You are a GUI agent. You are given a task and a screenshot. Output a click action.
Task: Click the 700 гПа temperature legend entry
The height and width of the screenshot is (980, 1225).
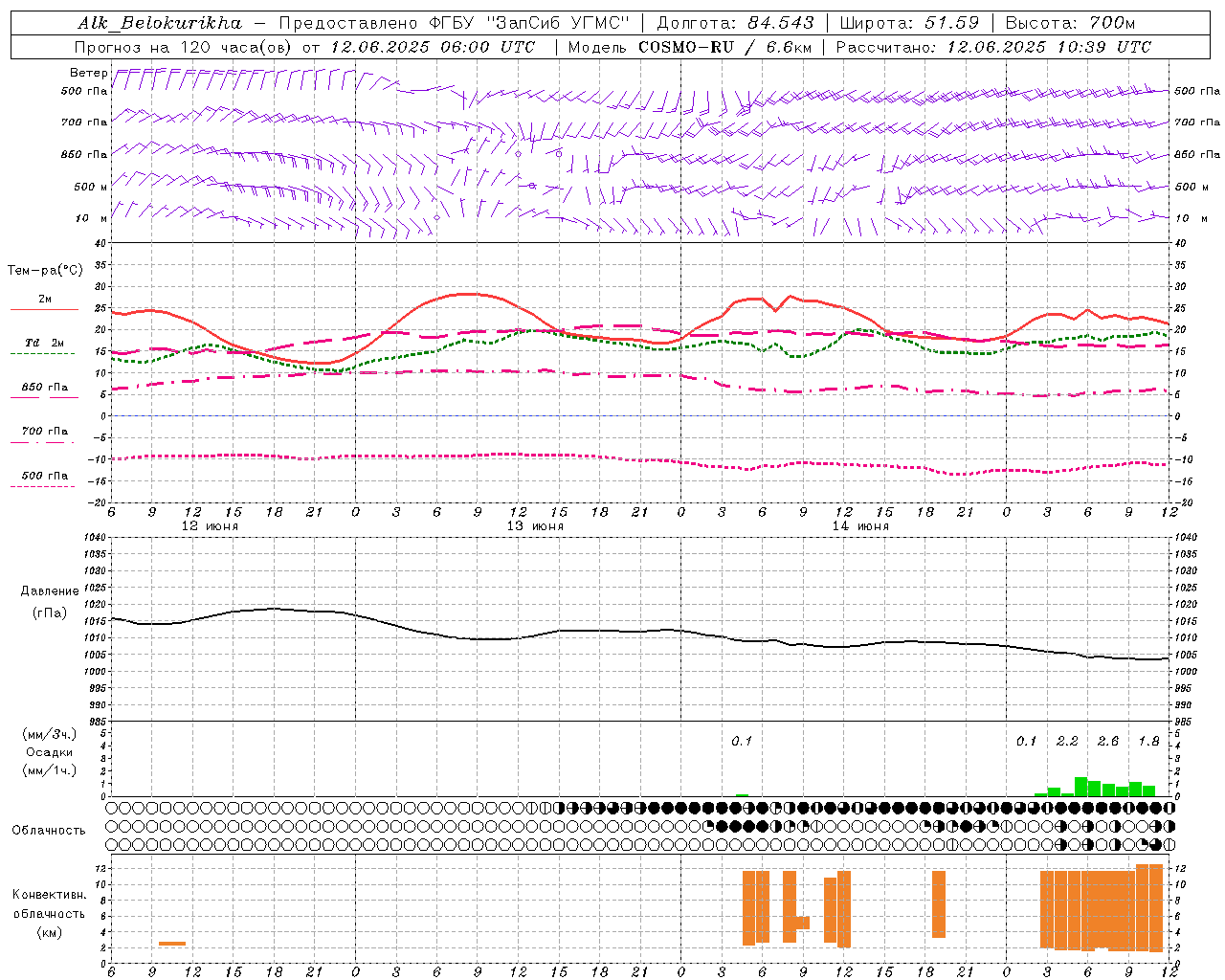click(x=44, y=431)
